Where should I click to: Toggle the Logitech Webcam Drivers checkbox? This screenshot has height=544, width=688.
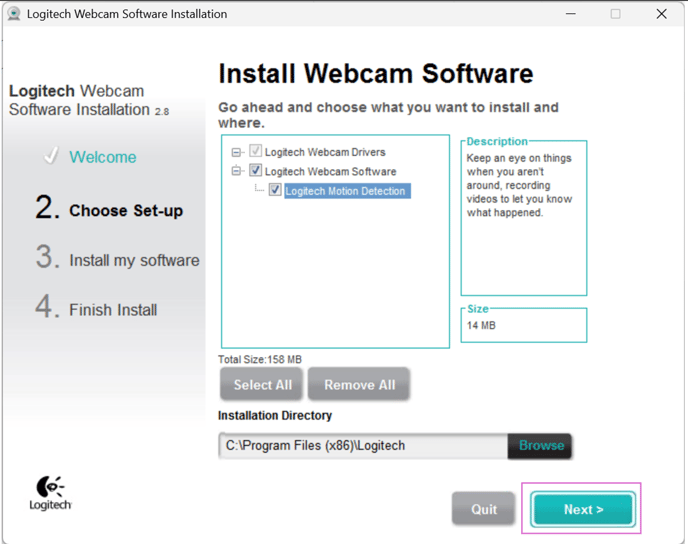255,152
